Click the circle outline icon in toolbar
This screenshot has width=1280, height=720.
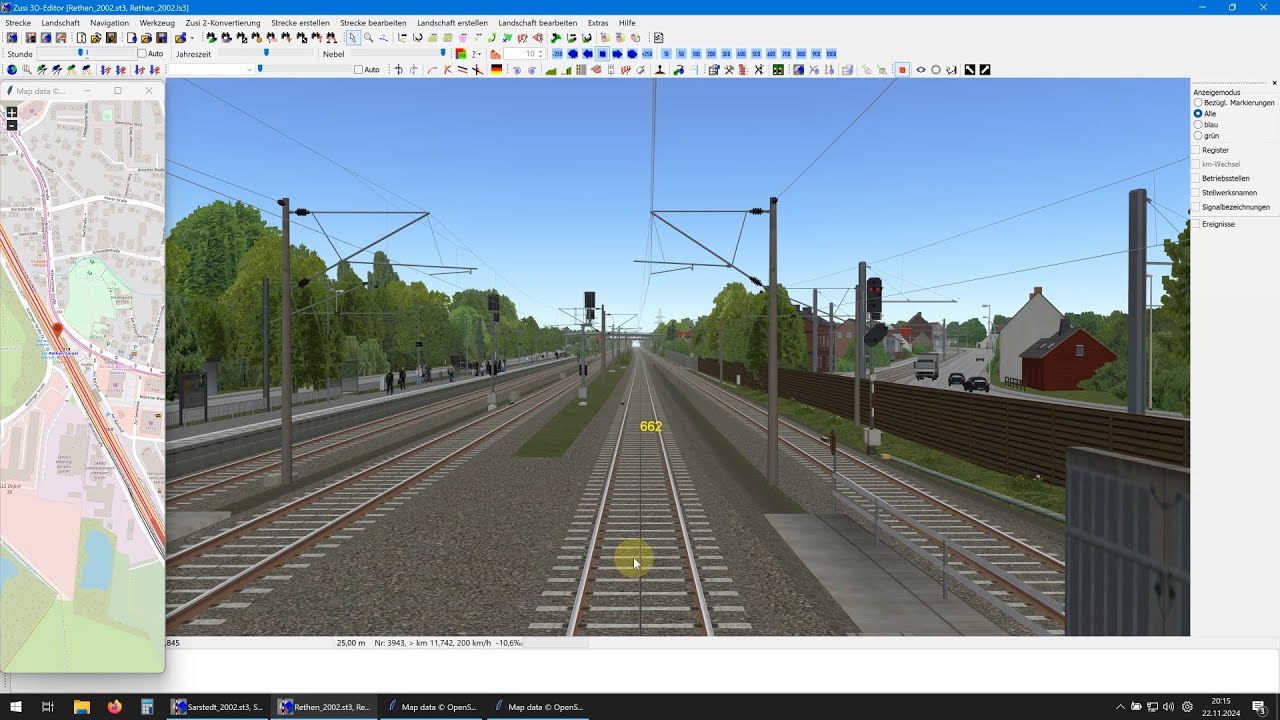tap(936, 70)
